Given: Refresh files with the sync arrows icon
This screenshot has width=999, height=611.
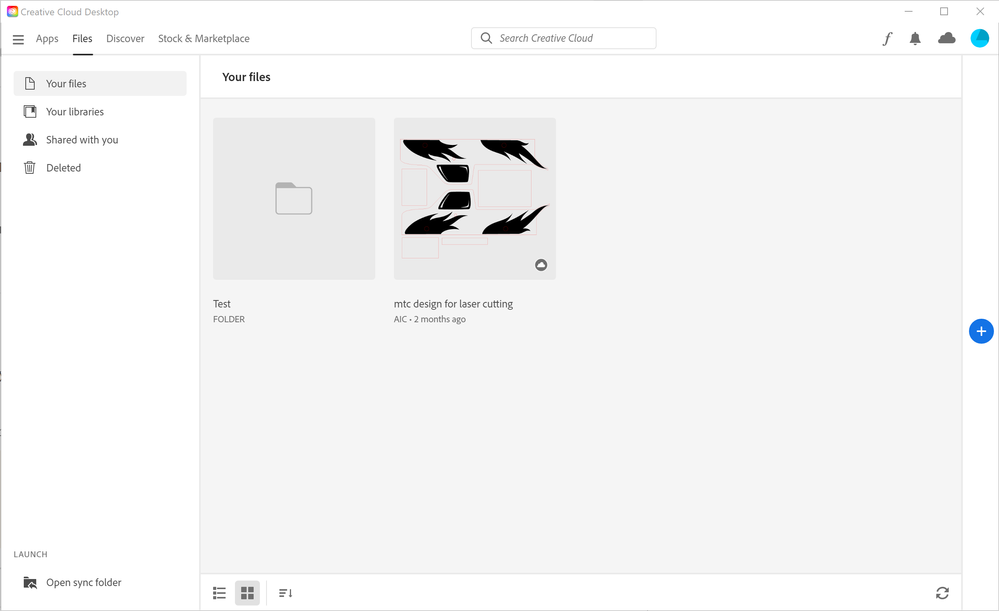Looking at the screenshot, I should (x=942, y=593).
